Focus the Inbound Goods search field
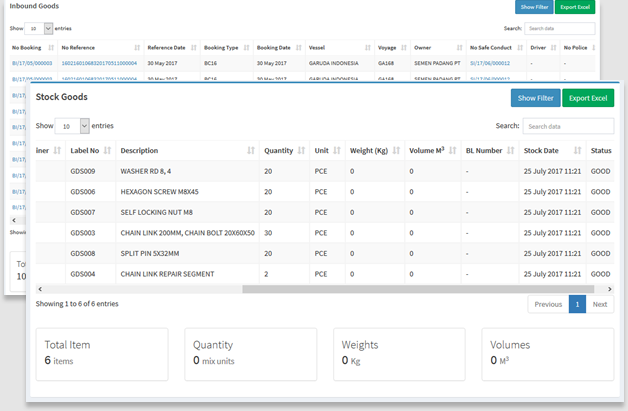Viewport: 628px width, 411px height. pos(560,28)
